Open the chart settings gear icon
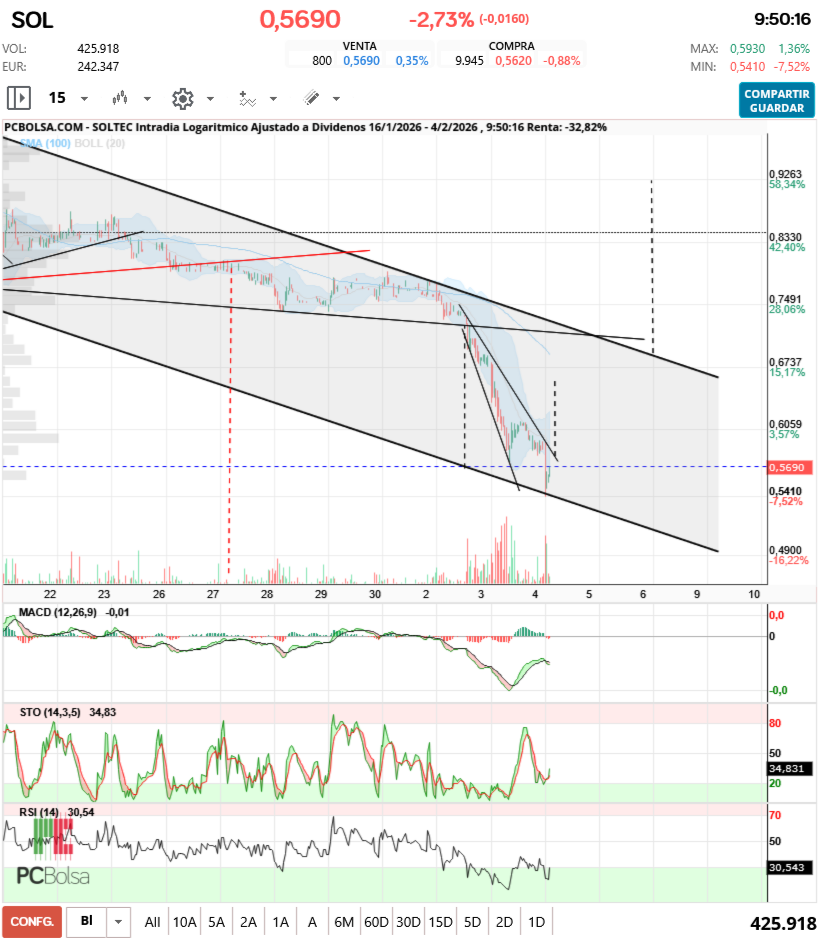 click(182, 98)
